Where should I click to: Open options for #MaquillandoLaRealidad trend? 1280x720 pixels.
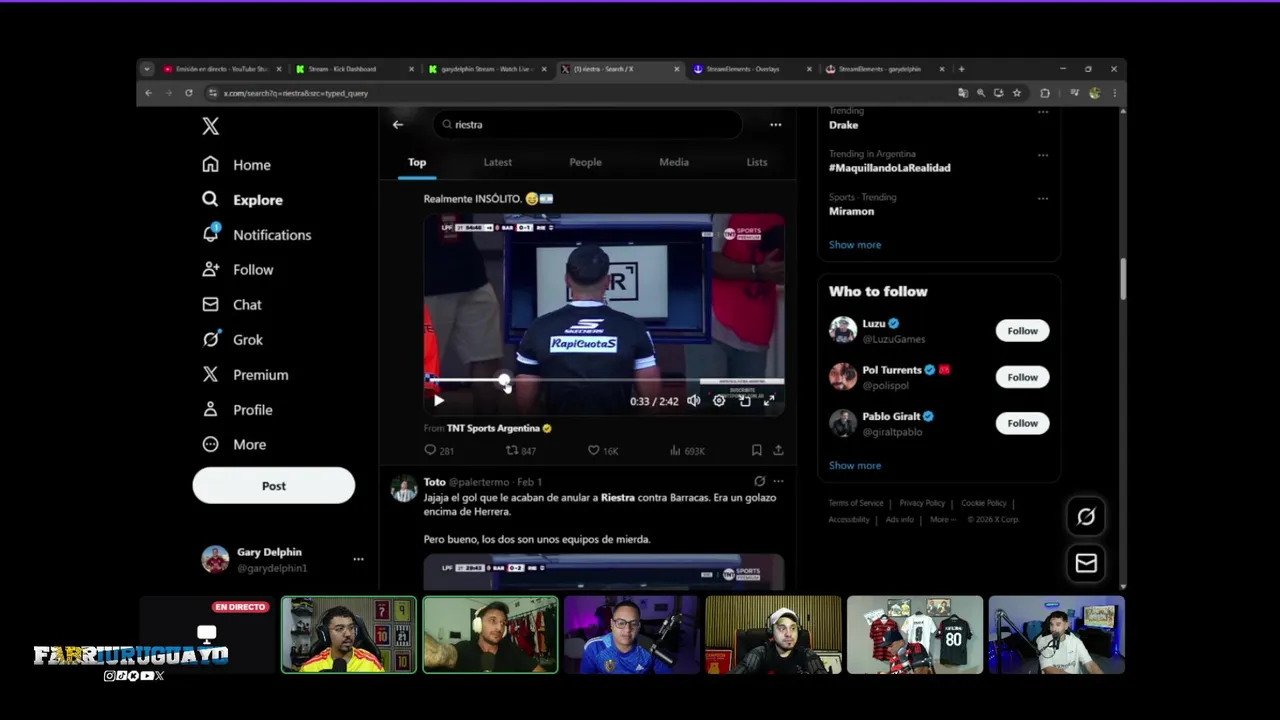(1042, 155)
